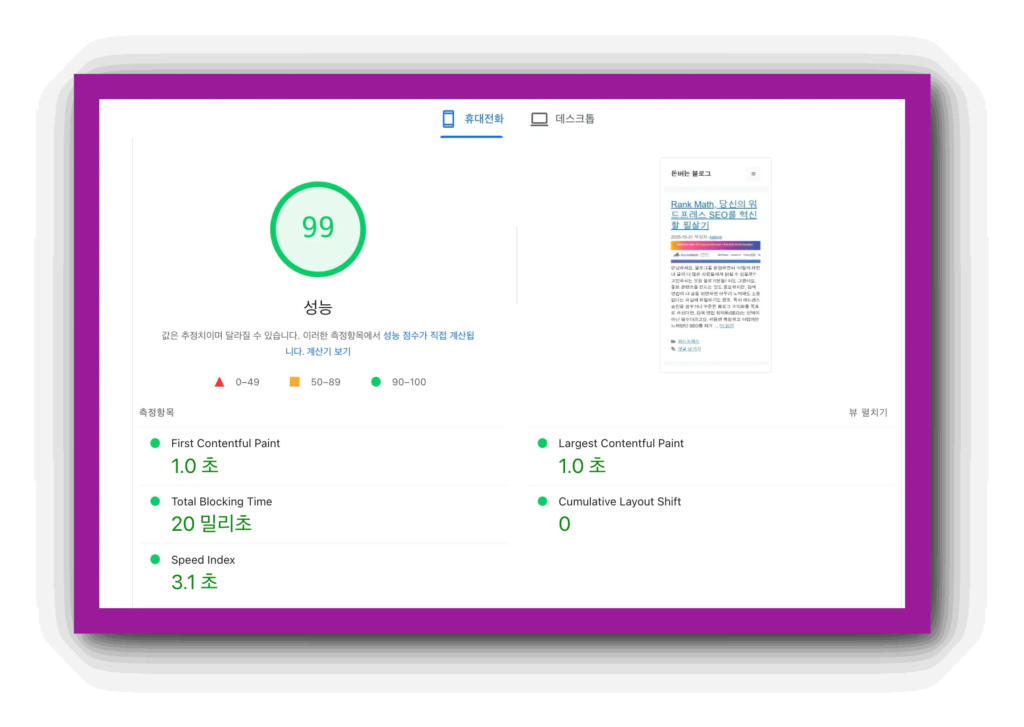The image size is (1024, 727).
Task: Switch to the 휴대전화 tab
Action: click(x=483, y=119)
